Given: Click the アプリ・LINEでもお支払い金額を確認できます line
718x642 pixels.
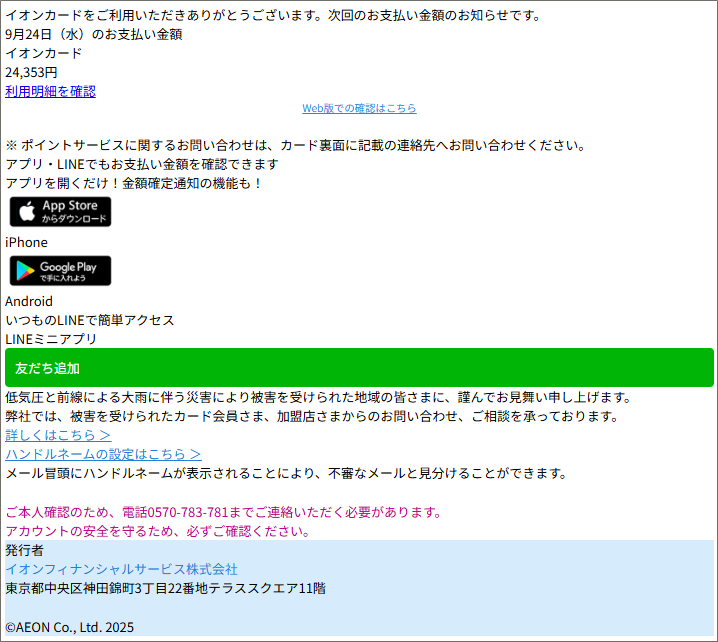Looking at the screenshot, I should pyautogui.click(x=142, y=164).
